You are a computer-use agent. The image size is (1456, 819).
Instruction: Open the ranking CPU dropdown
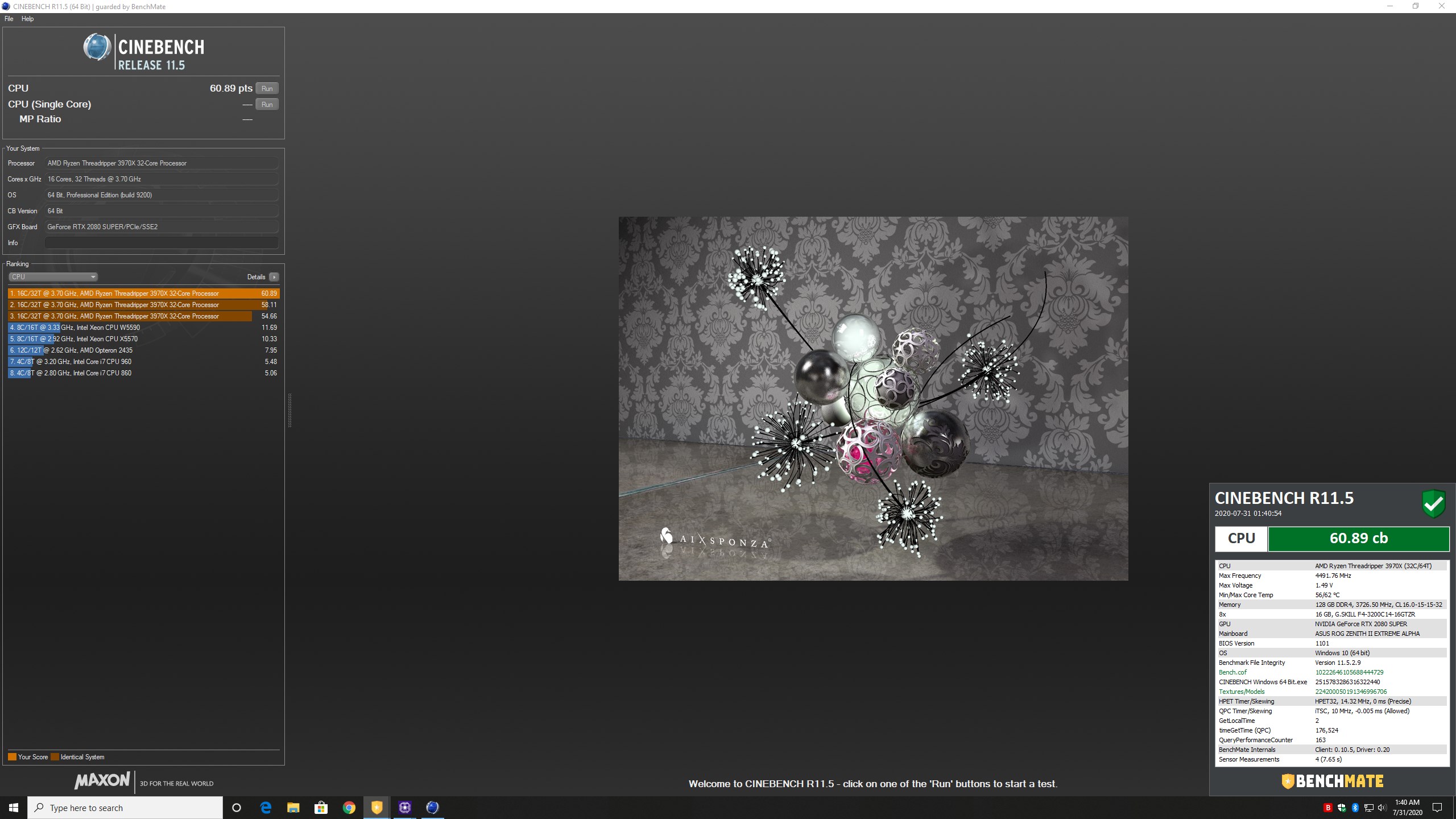pyautogui.click(x=53, y=277)
